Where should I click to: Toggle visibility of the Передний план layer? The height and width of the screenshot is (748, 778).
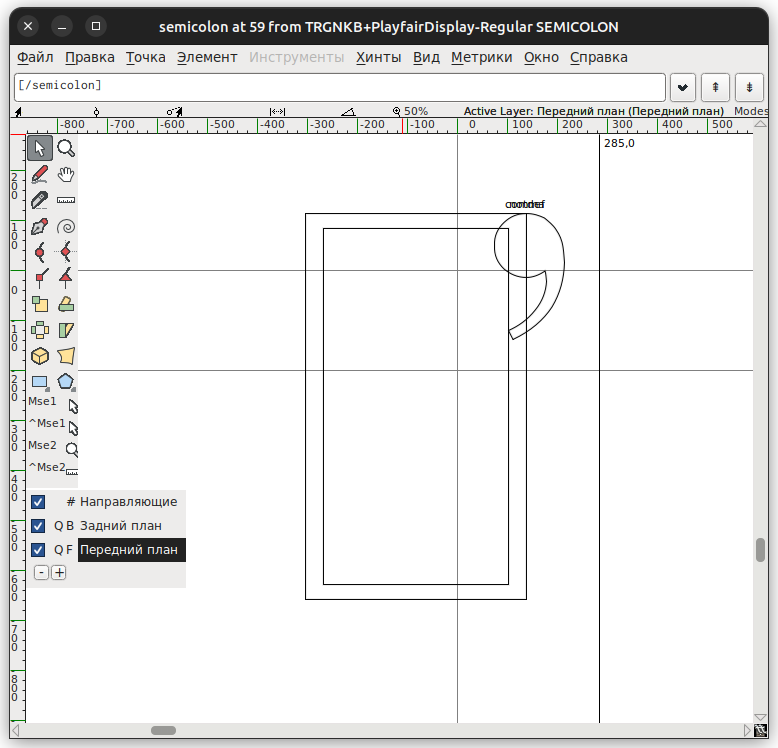(x=38, y=550)
